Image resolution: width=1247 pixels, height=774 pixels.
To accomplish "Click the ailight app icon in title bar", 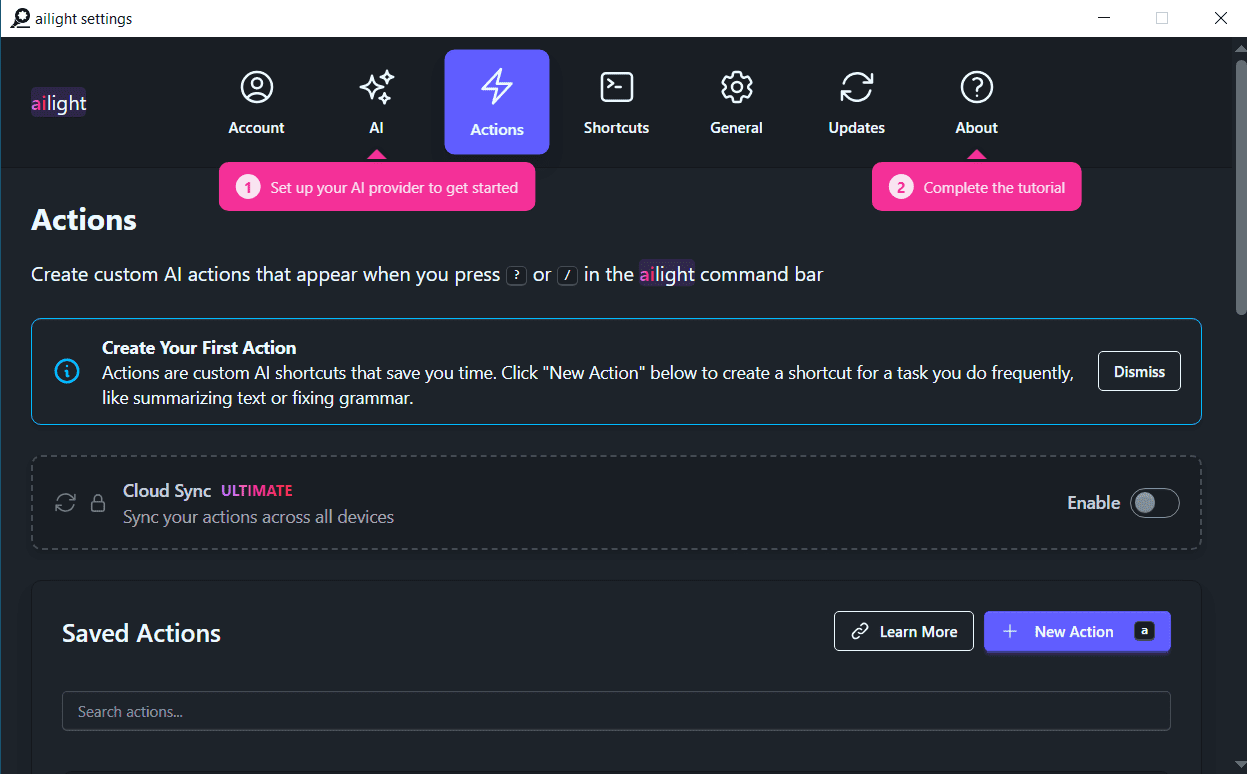I will pos(20,18).
